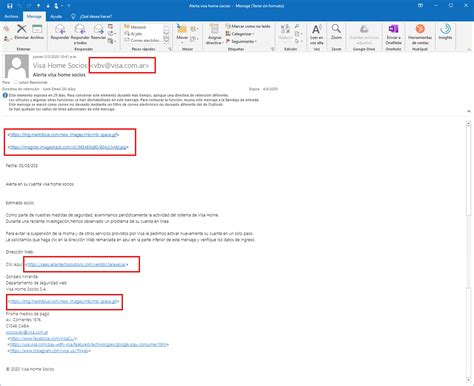This screenshot has height=386, width=474.
Task: Click the Eliminar (delete) X icon
Action: point(22,29)
